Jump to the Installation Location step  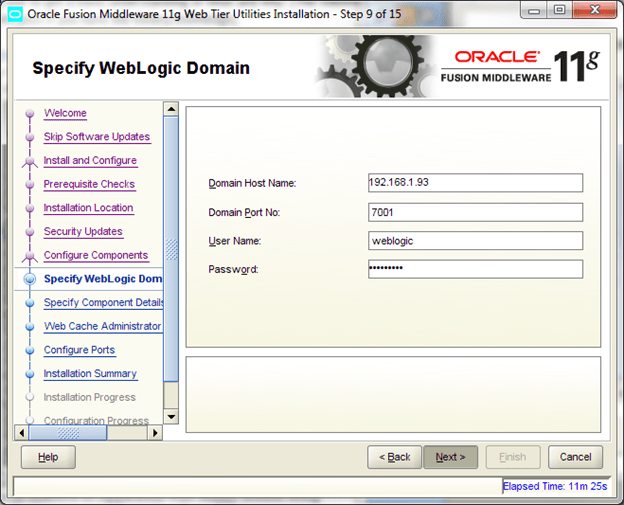88,208
